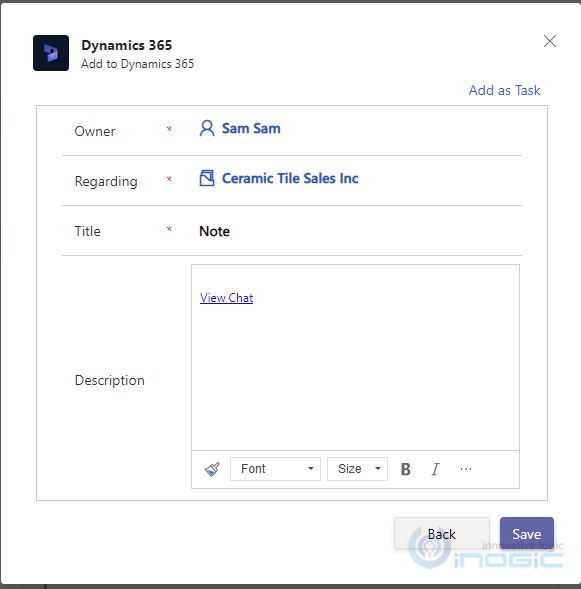Click the Owner field label
The image size is (581, 589).
[95, 131]
